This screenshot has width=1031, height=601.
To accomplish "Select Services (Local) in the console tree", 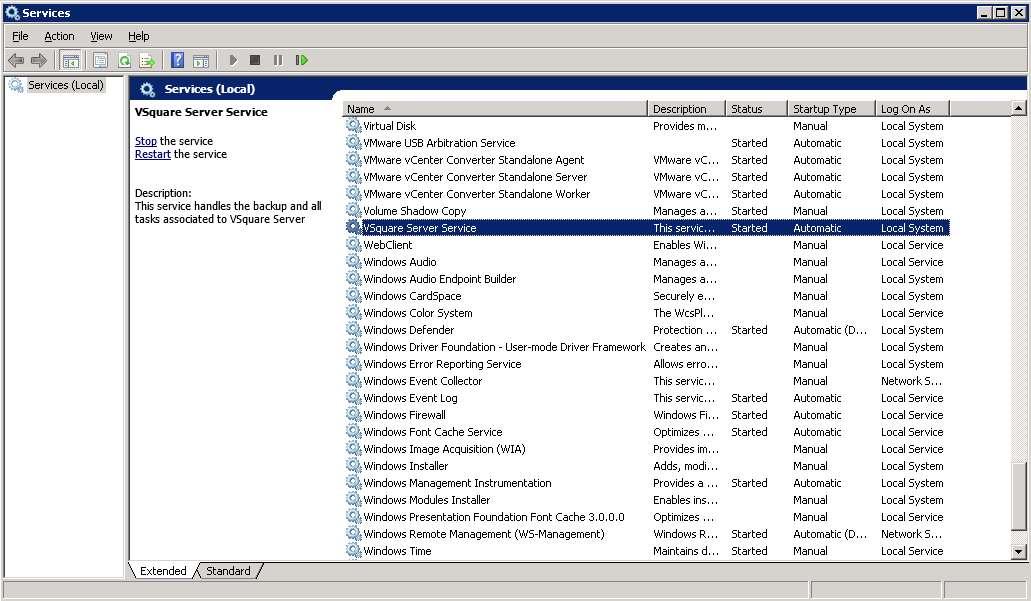I will tap(66, 85).
